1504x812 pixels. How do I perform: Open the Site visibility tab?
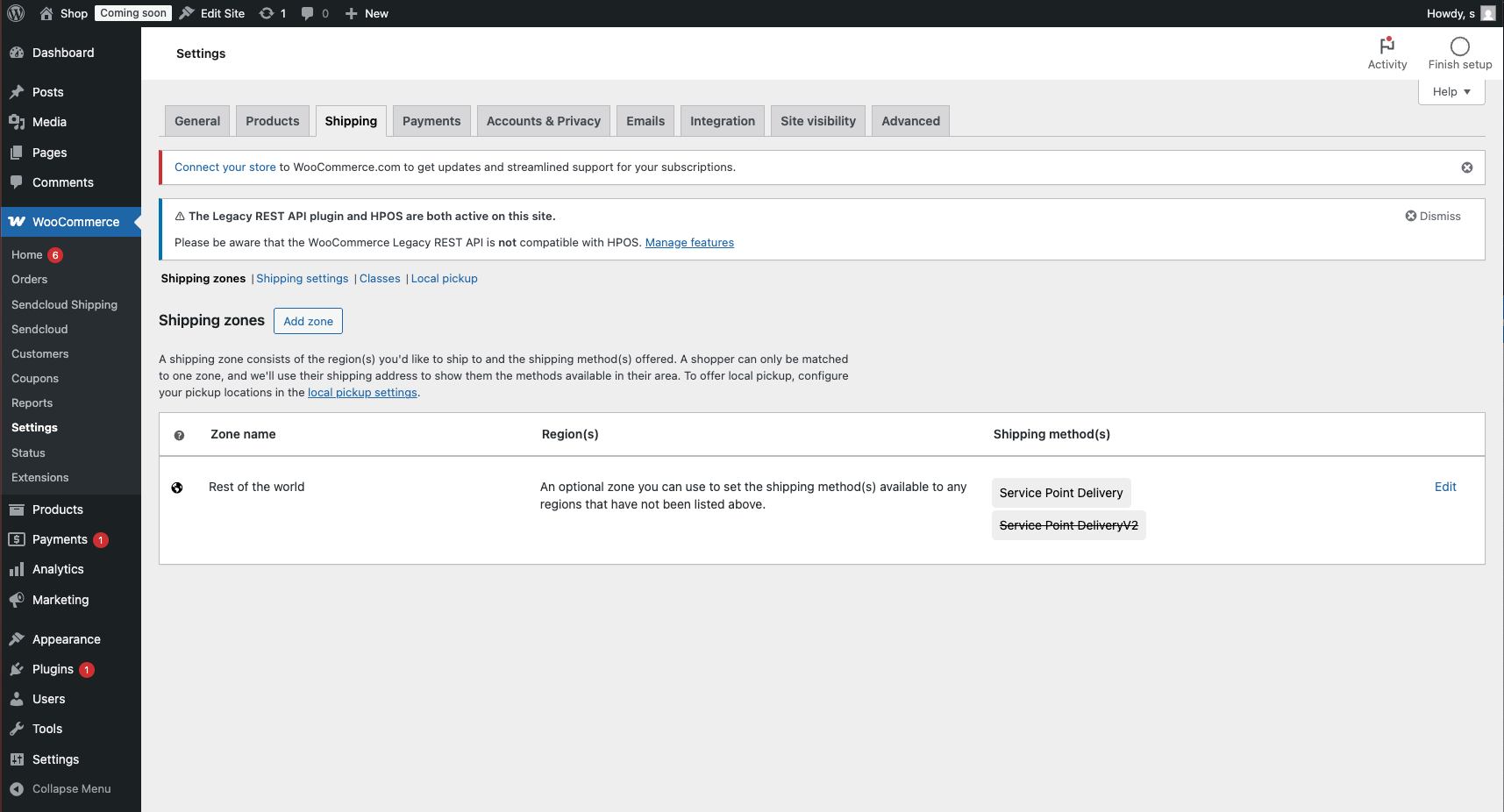818,121
